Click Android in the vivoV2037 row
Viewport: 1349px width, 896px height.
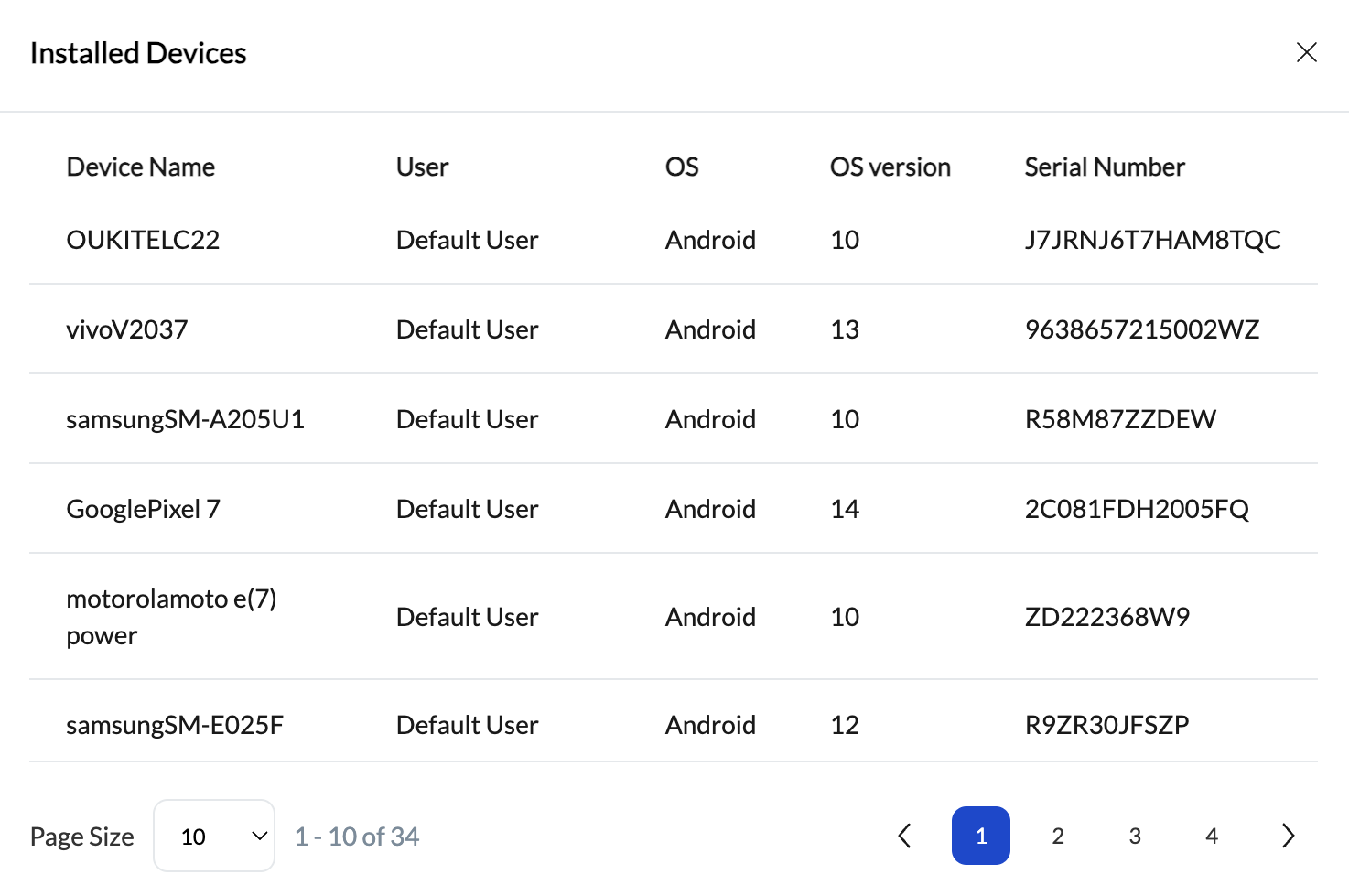click(x=711, y=329)
